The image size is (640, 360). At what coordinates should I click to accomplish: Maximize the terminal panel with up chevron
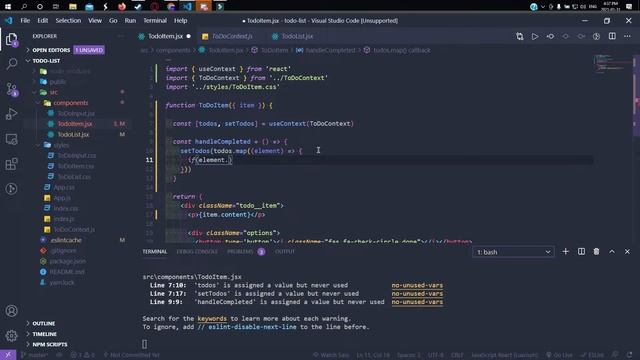click(x=612, y=252)
